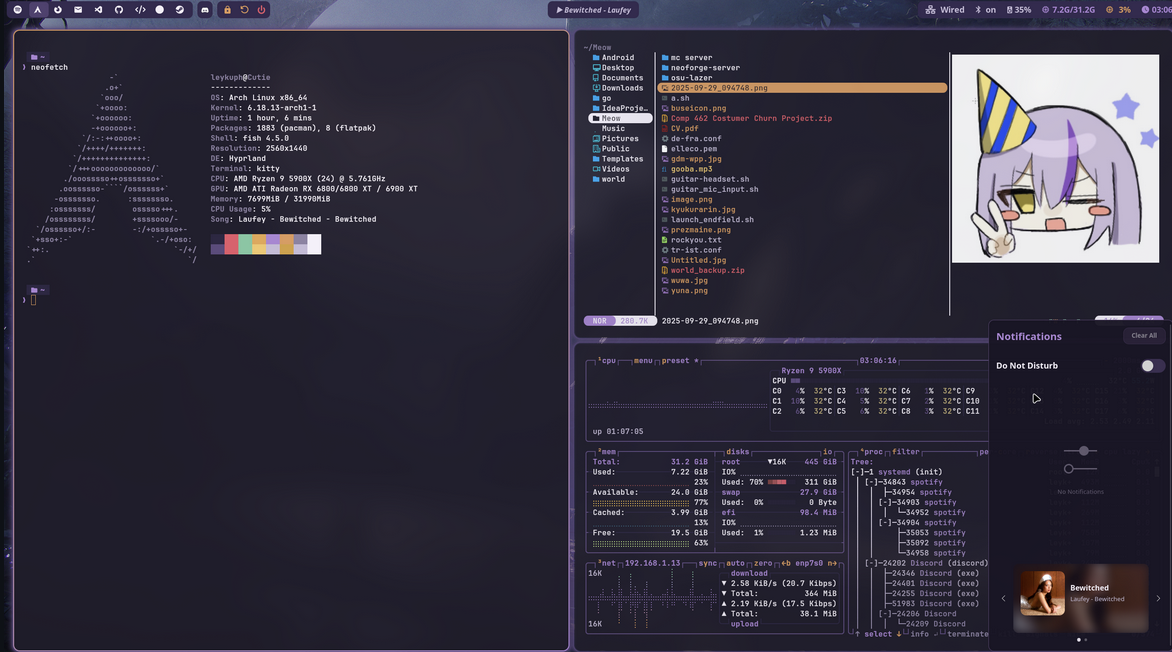Viewport: 1172px width, 652px height.
Task: Click the 7.2G/31.2G memory usage module
Action: tap(1068, 10)
